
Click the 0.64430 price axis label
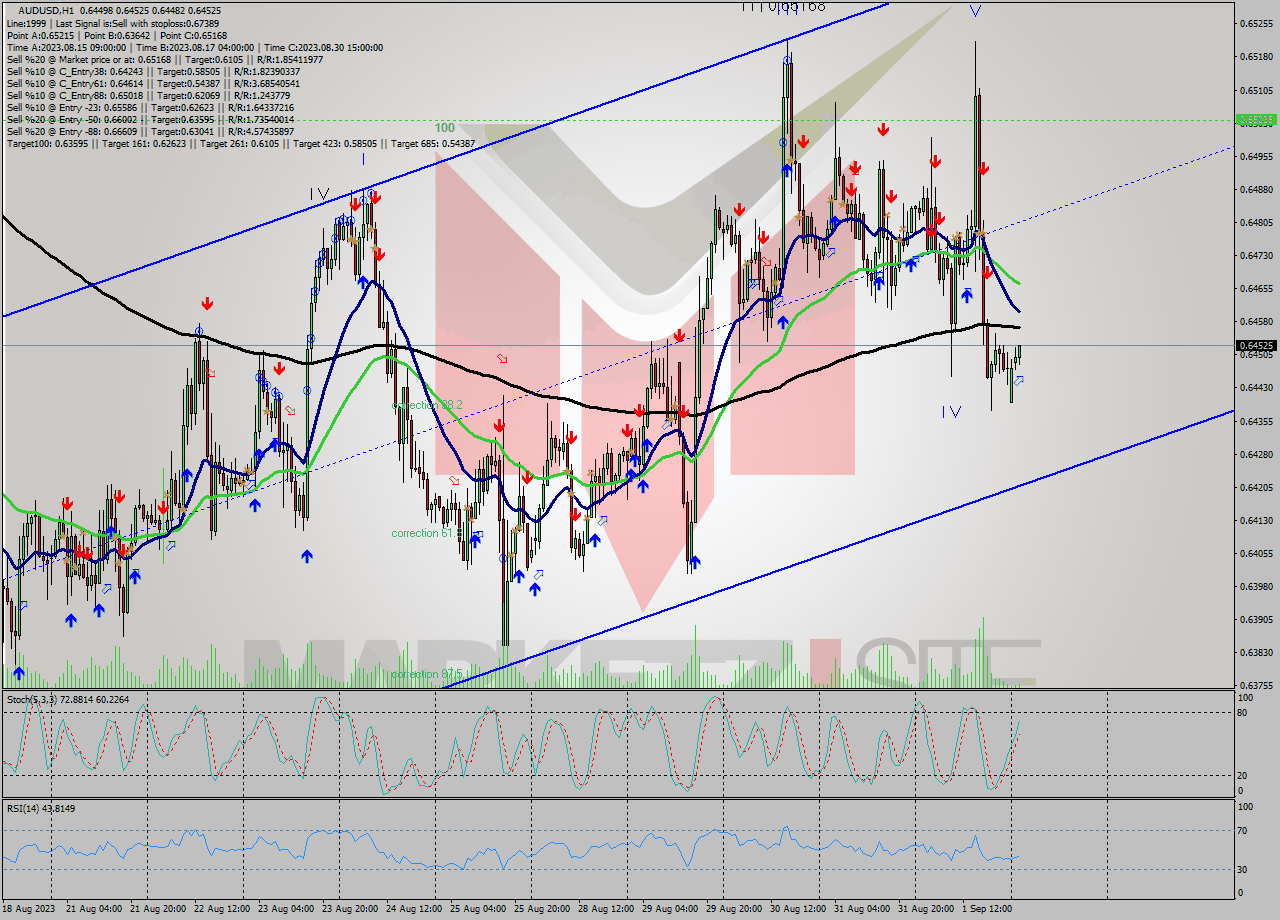[1256, 387]
